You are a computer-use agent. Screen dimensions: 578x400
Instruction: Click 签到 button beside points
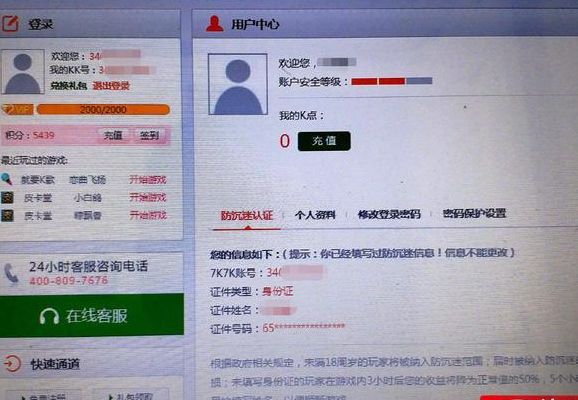point(149,135)
